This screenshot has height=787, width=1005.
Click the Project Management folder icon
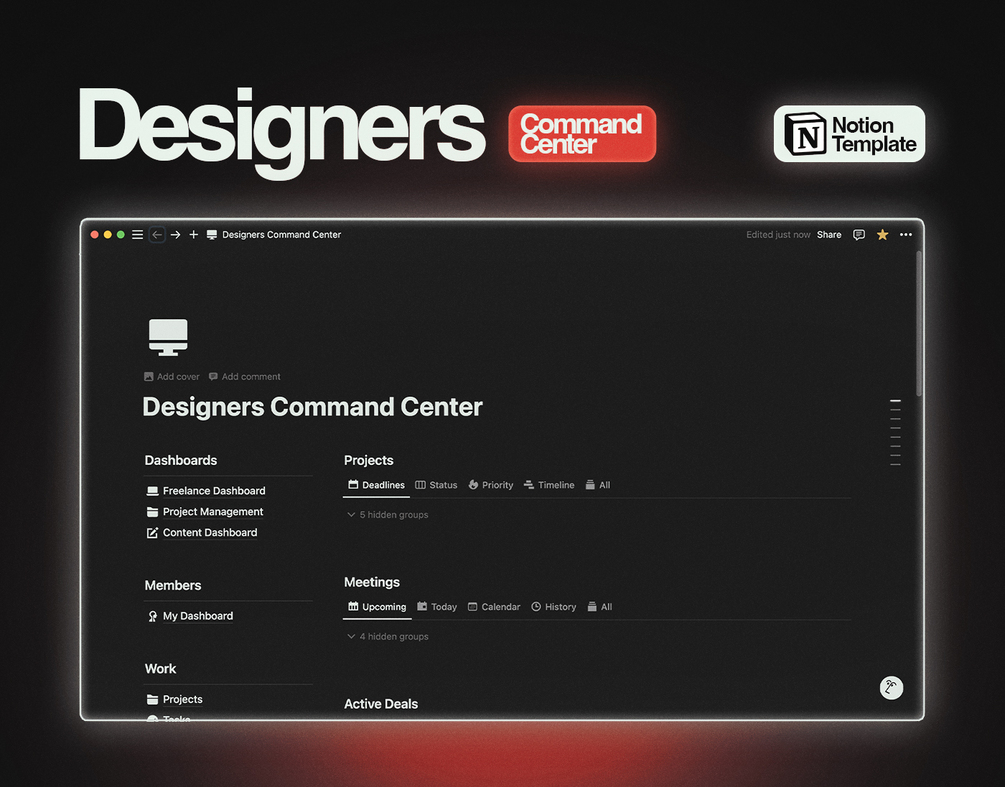pos(153,511)
